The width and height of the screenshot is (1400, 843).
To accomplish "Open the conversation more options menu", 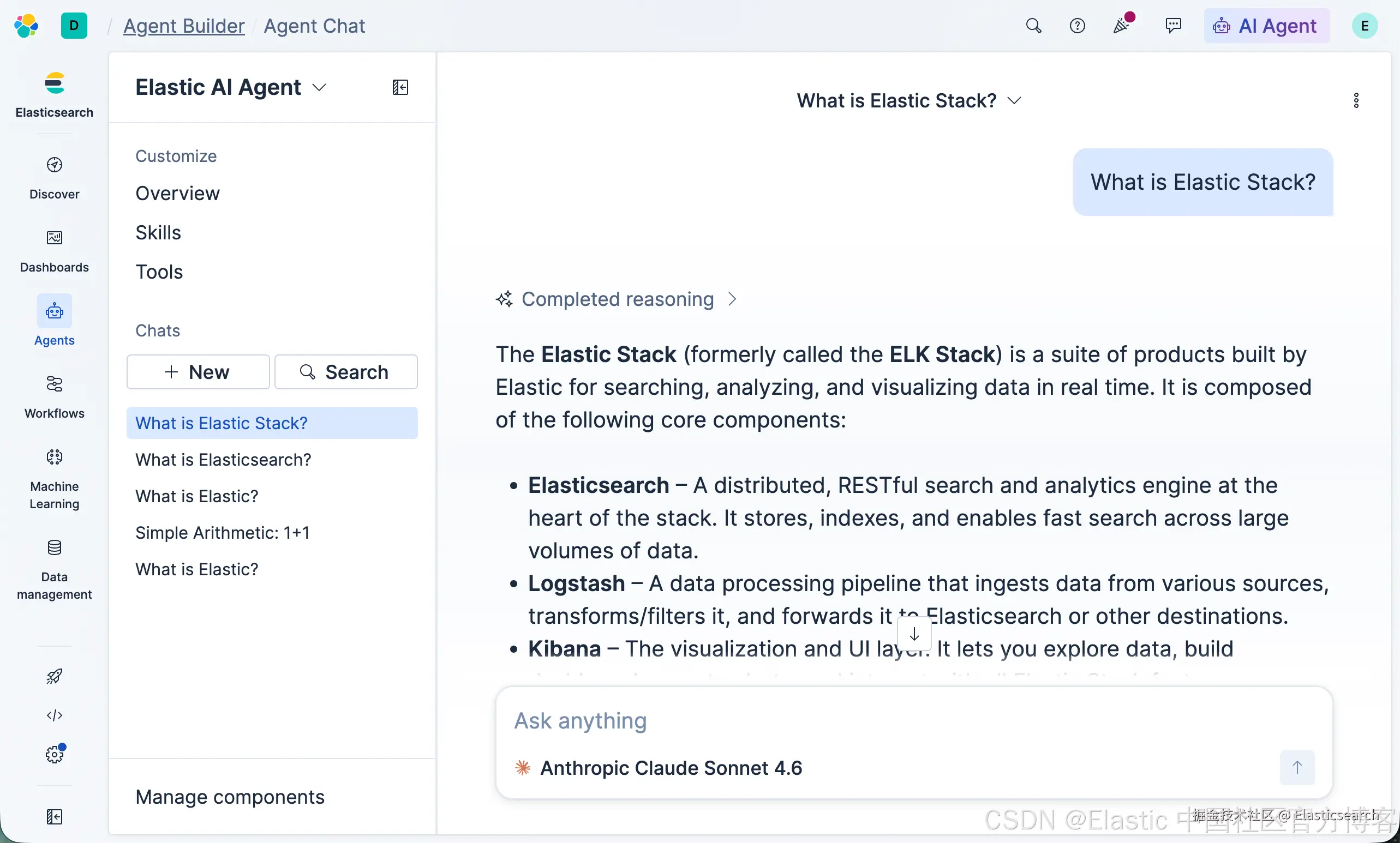I will tap(1356, 100).
